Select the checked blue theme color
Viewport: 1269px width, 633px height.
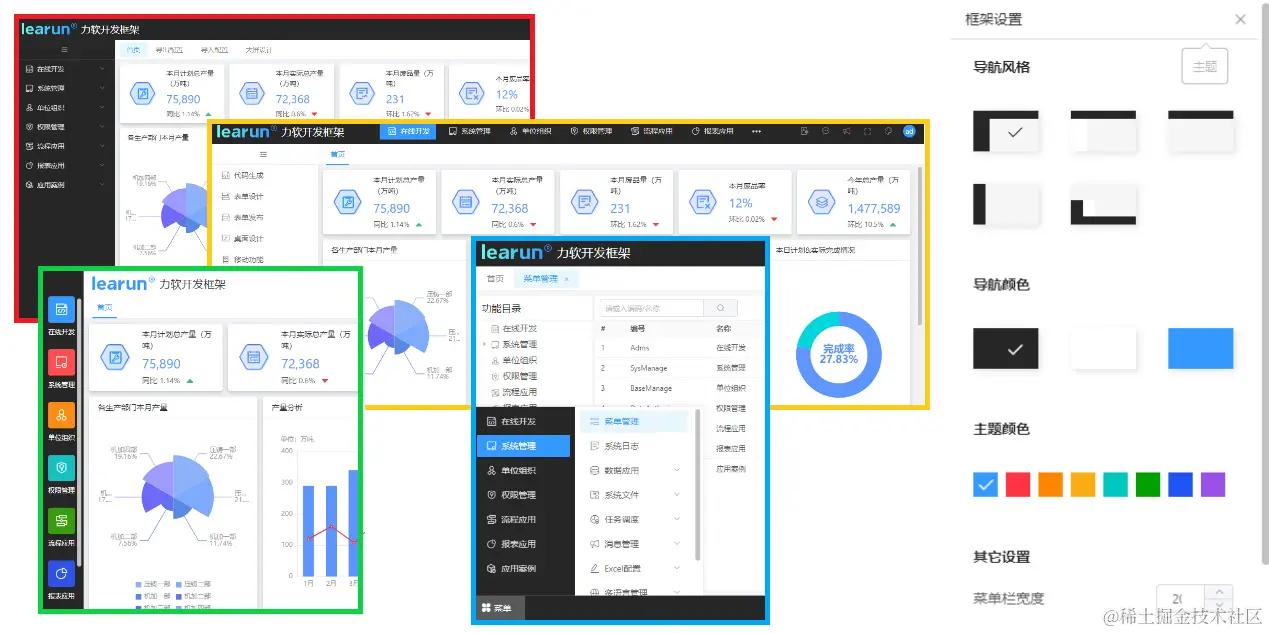(x=985, y=485)
